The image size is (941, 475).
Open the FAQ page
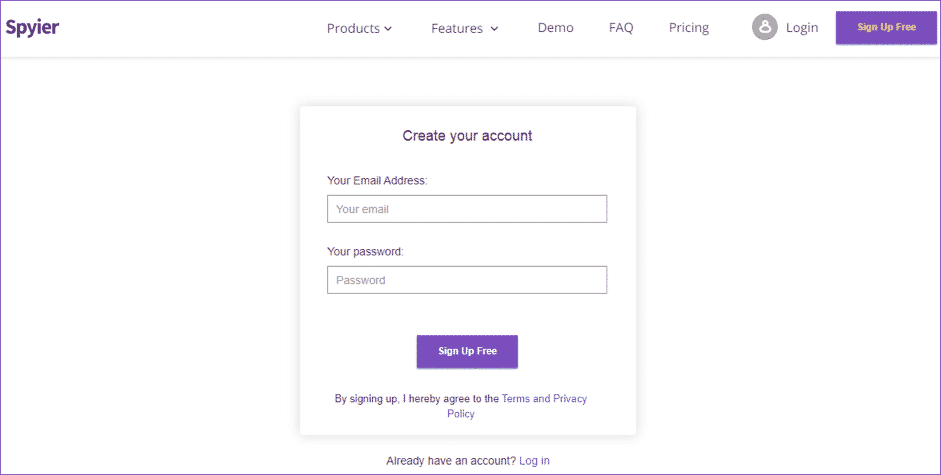[621, 28]
